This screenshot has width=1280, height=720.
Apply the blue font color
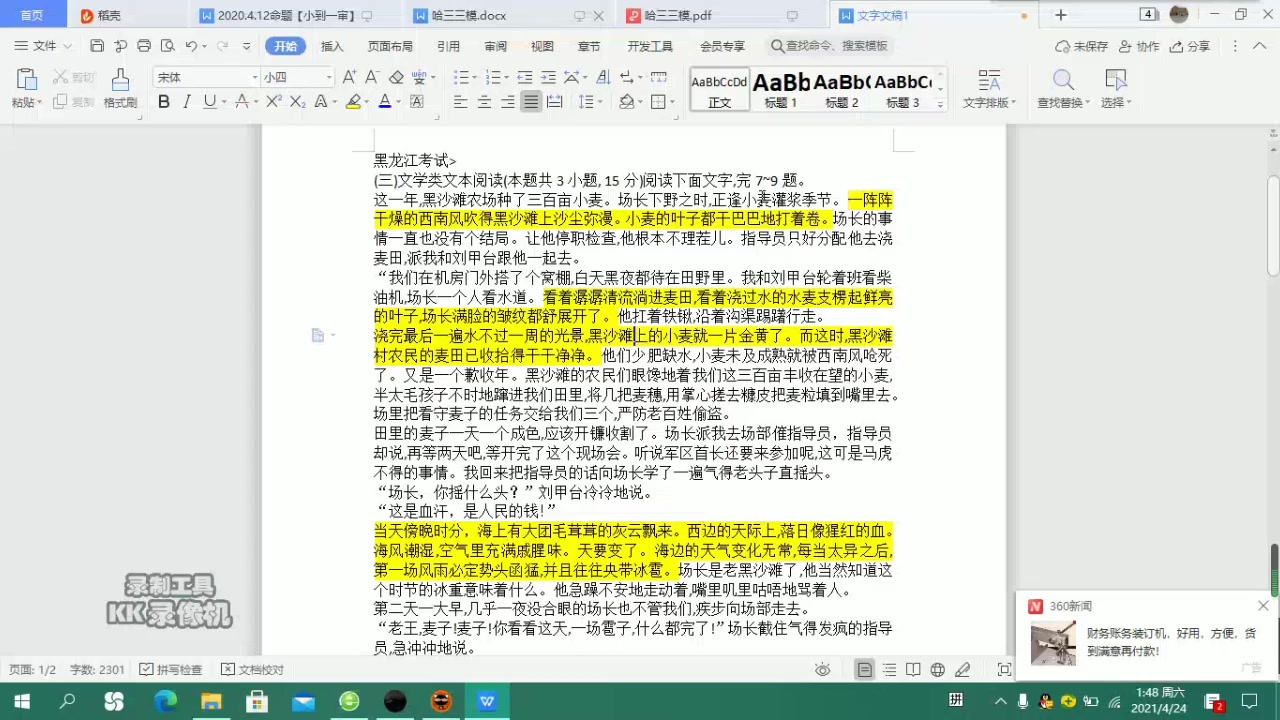pyautogui.click(x=384, y=102)
